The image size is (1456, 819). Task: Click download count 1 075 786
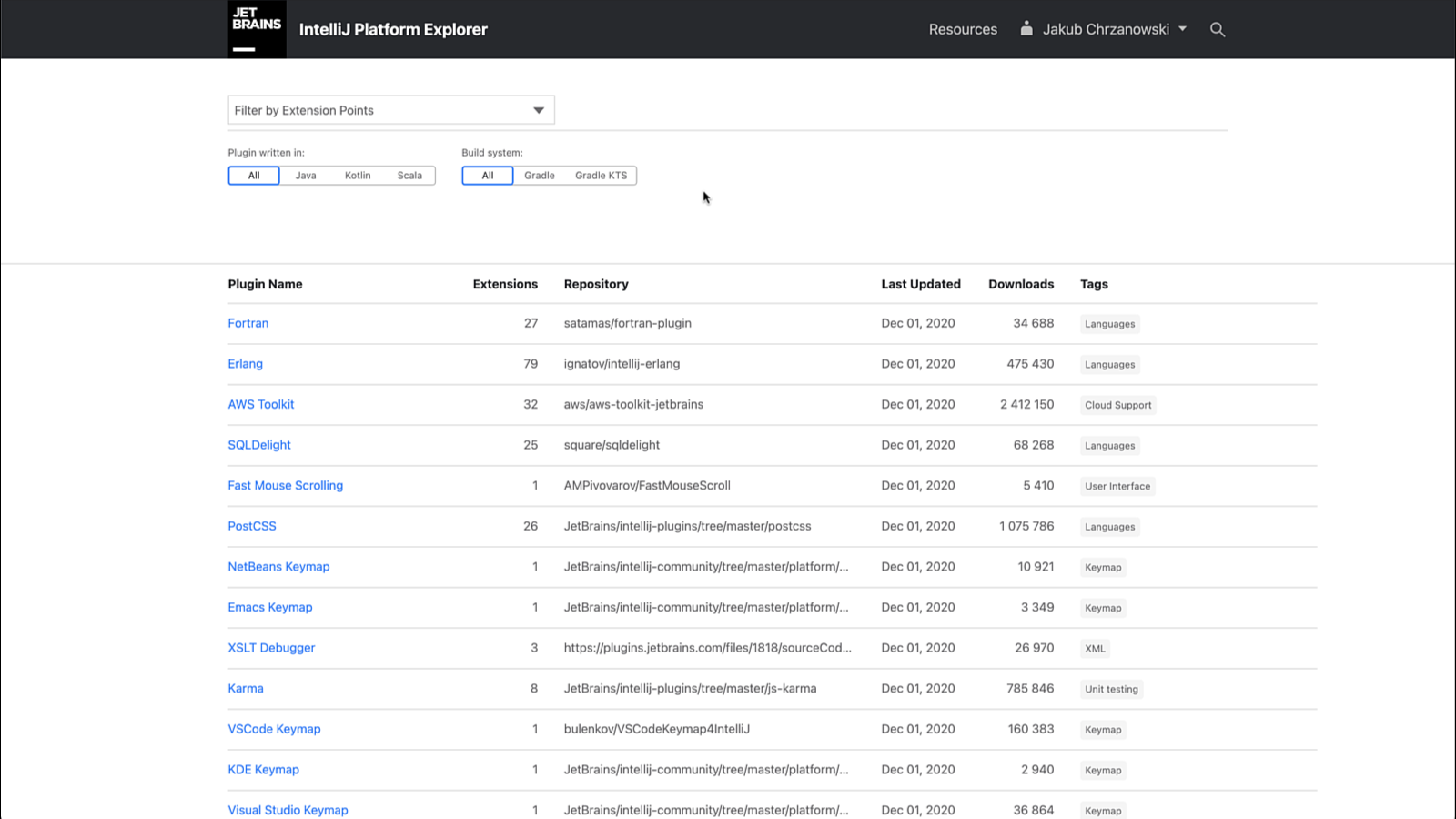(1026, 526)
